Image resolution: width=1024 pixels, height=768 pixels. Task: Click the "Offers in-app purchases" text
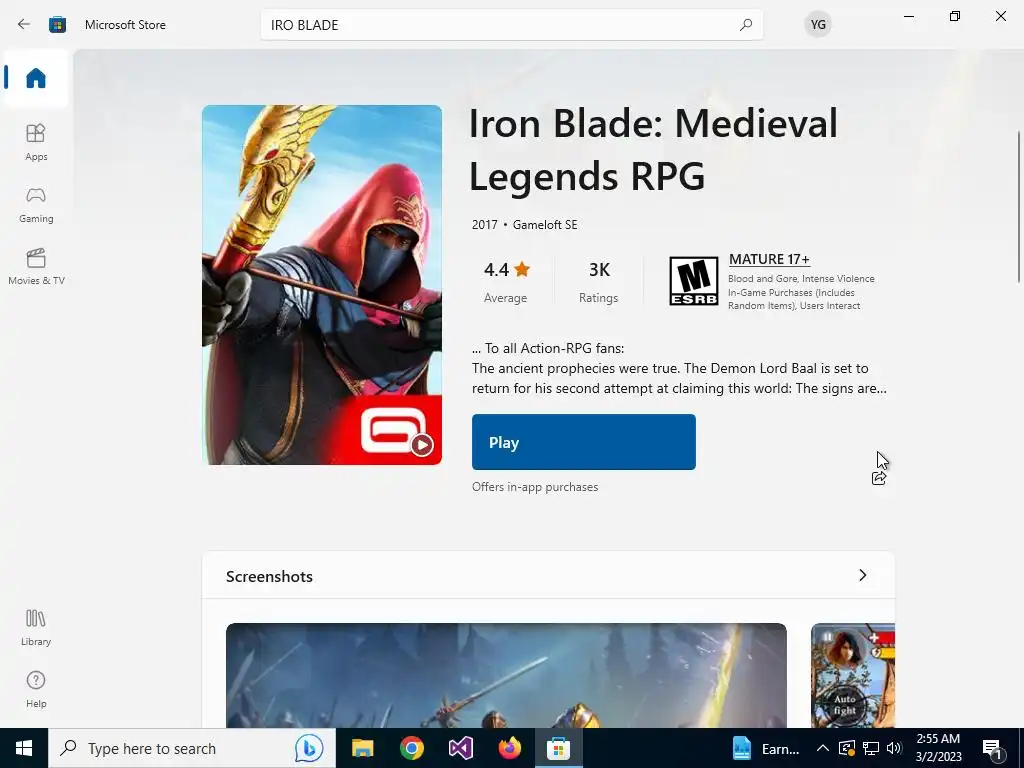535,487
